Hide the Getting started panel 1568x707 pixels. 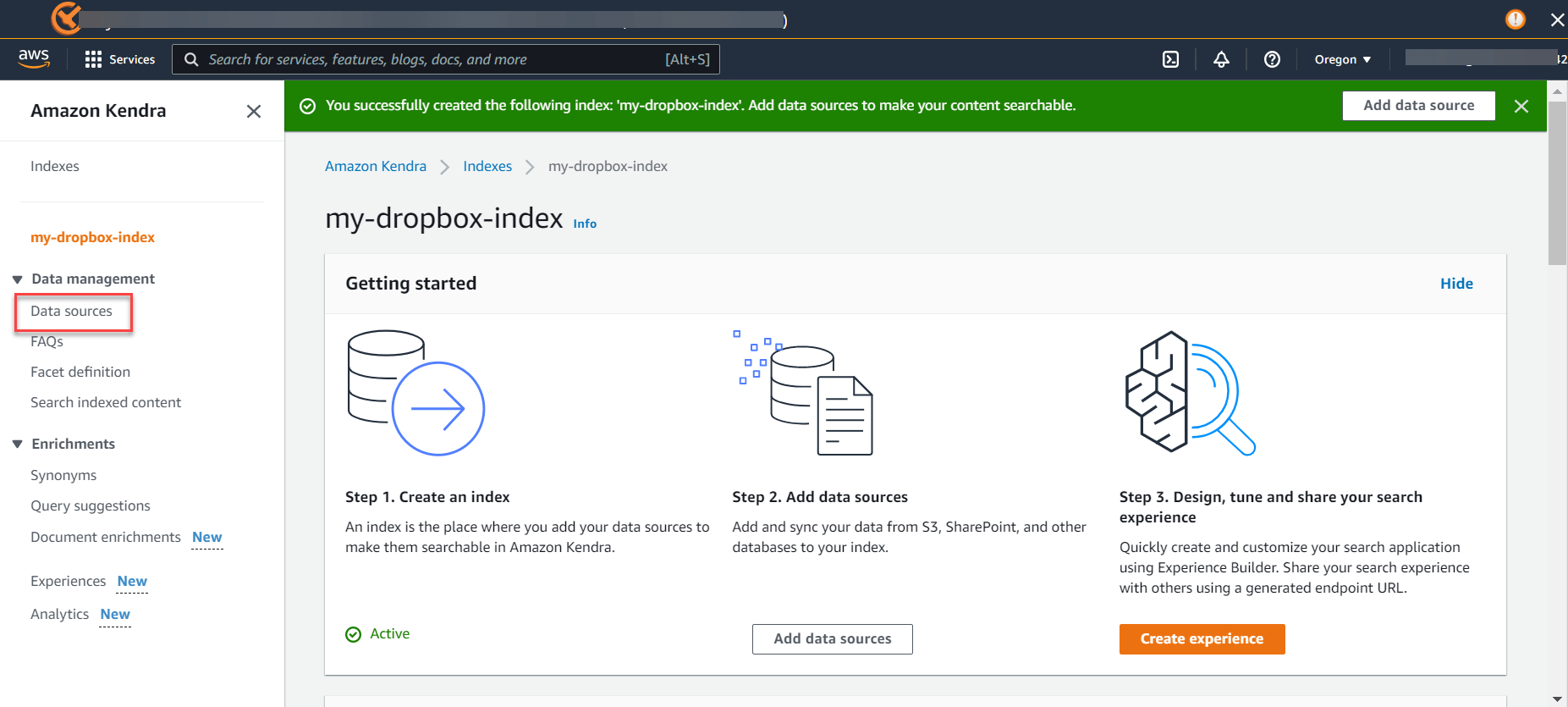click(x=1456, y=284)
